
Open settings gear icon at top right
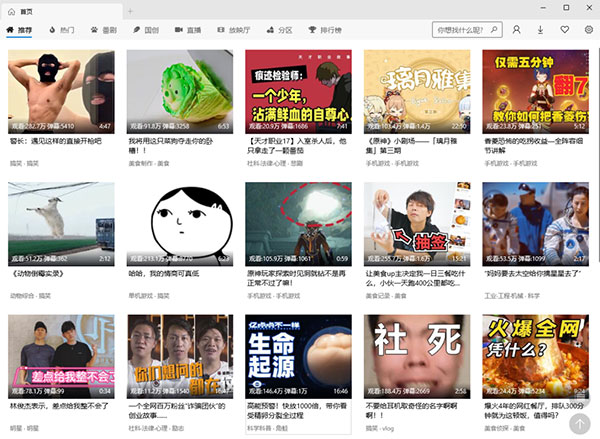(x=589, y=31)
